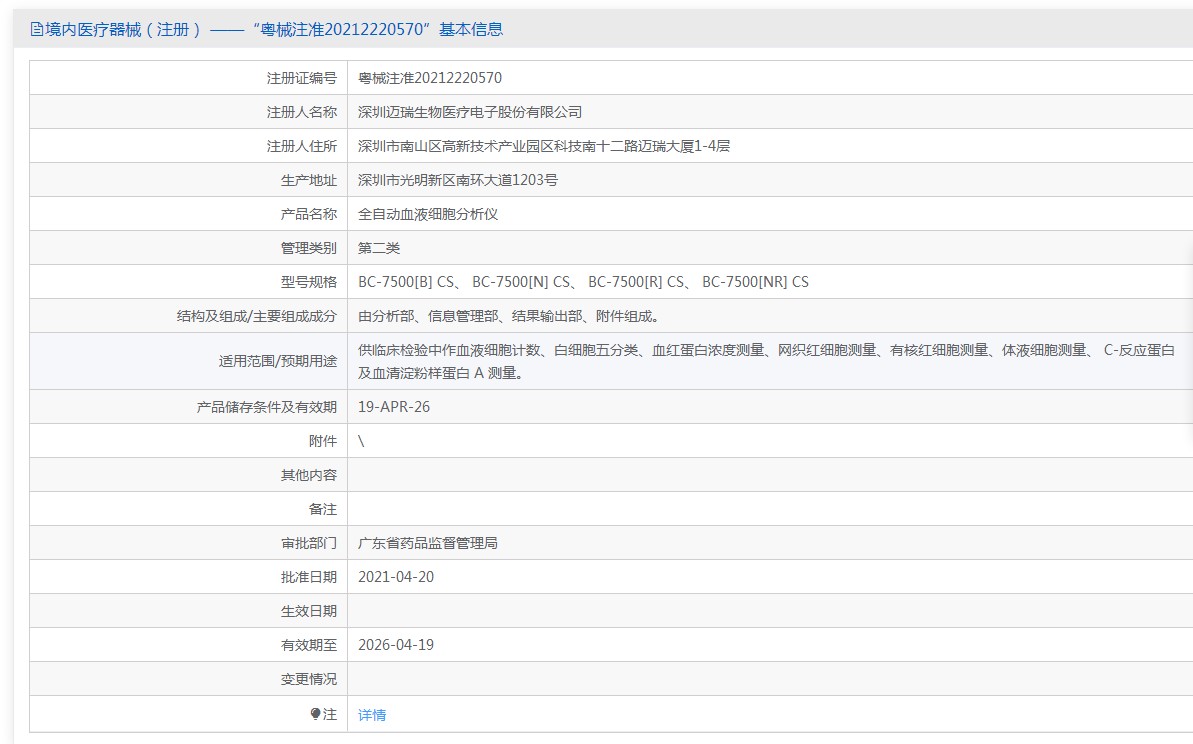Select the model list starting with BC-7500[B] CS

(584, 282)
